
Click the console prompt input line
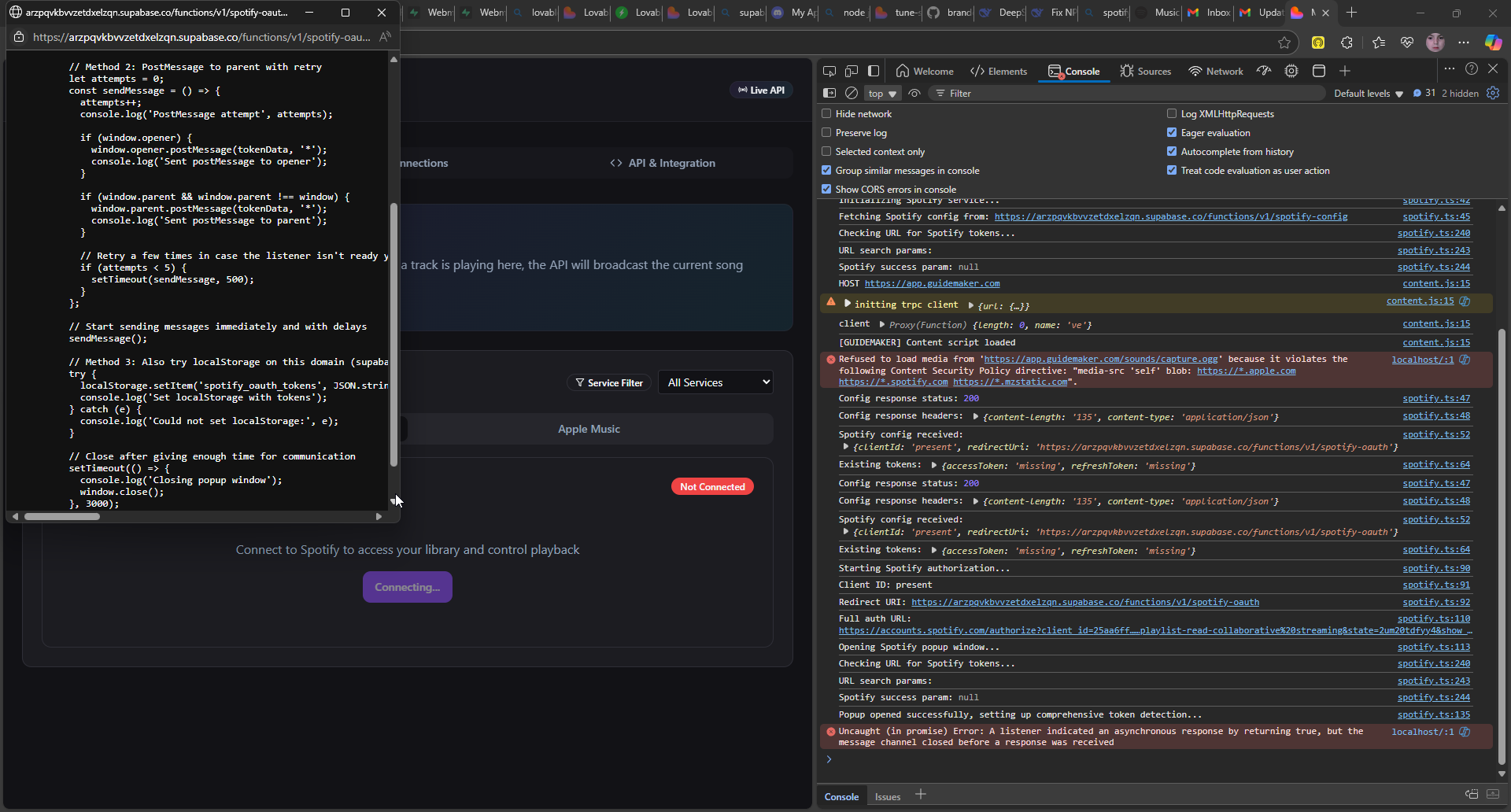click(x=1157, y=759)
